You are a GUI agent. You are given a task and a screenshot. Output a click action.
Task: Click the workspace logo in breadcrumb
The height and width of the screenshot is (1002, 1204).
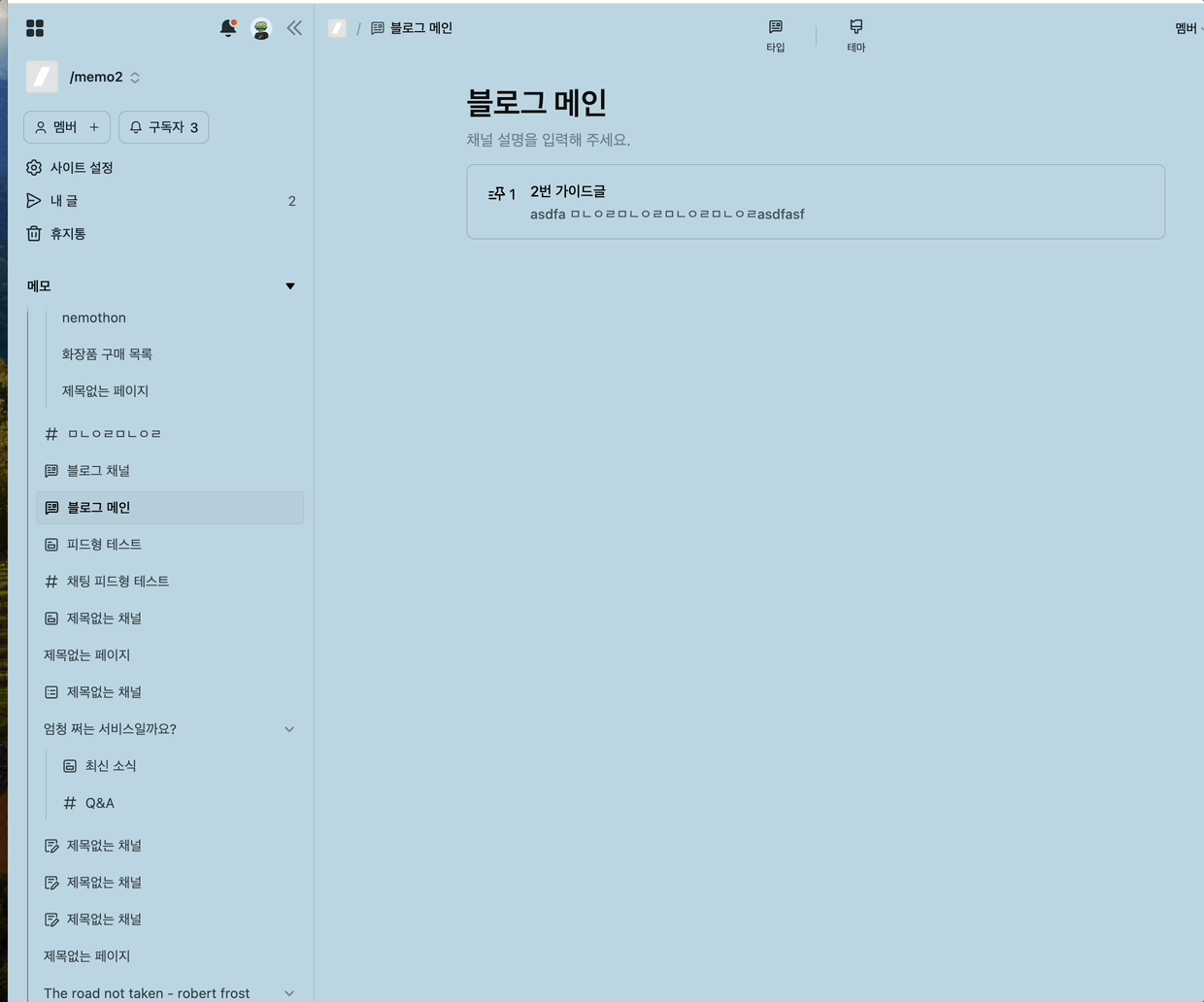click(337, 28)
